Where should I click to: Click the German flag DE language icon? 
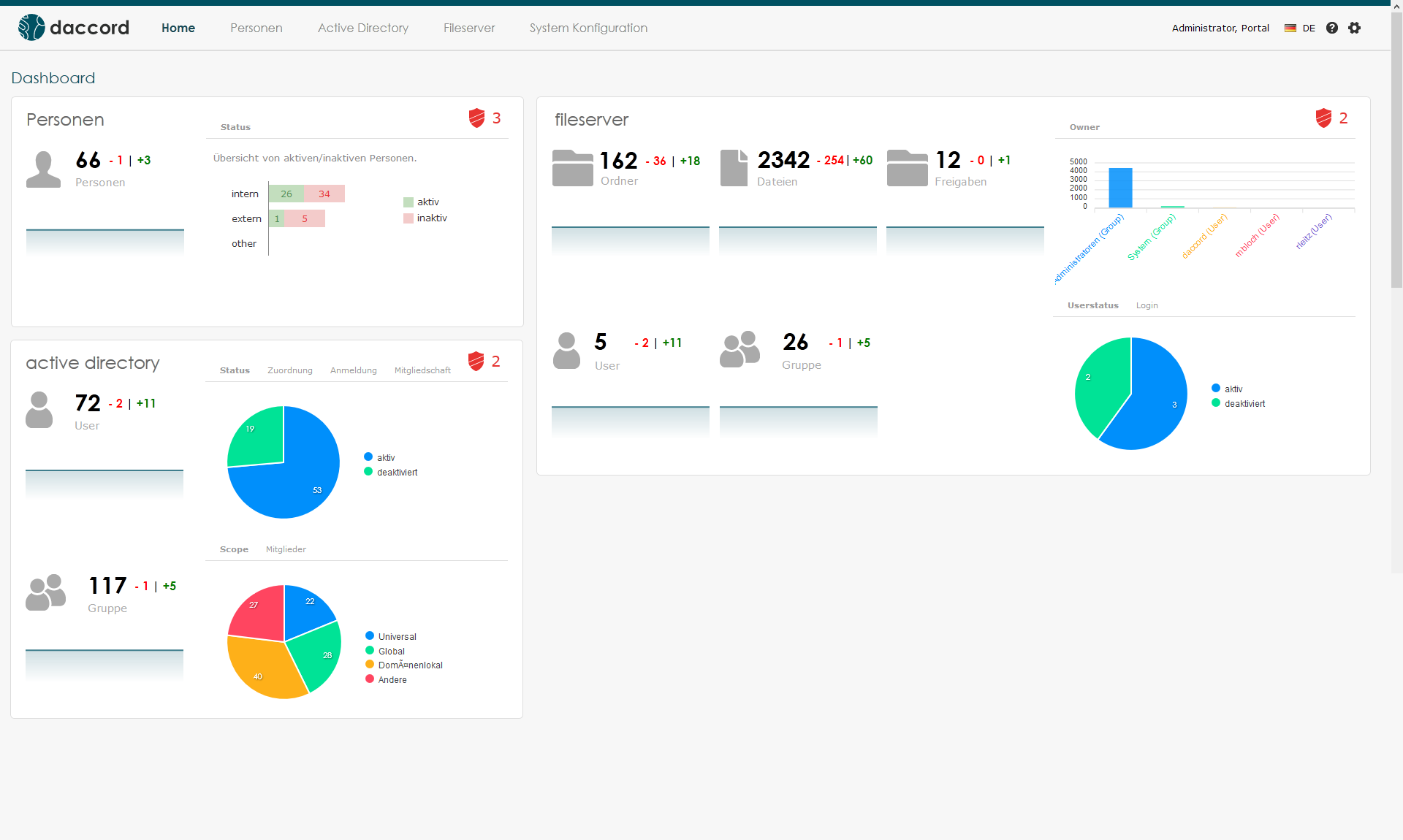click(x=1291, y=28)
